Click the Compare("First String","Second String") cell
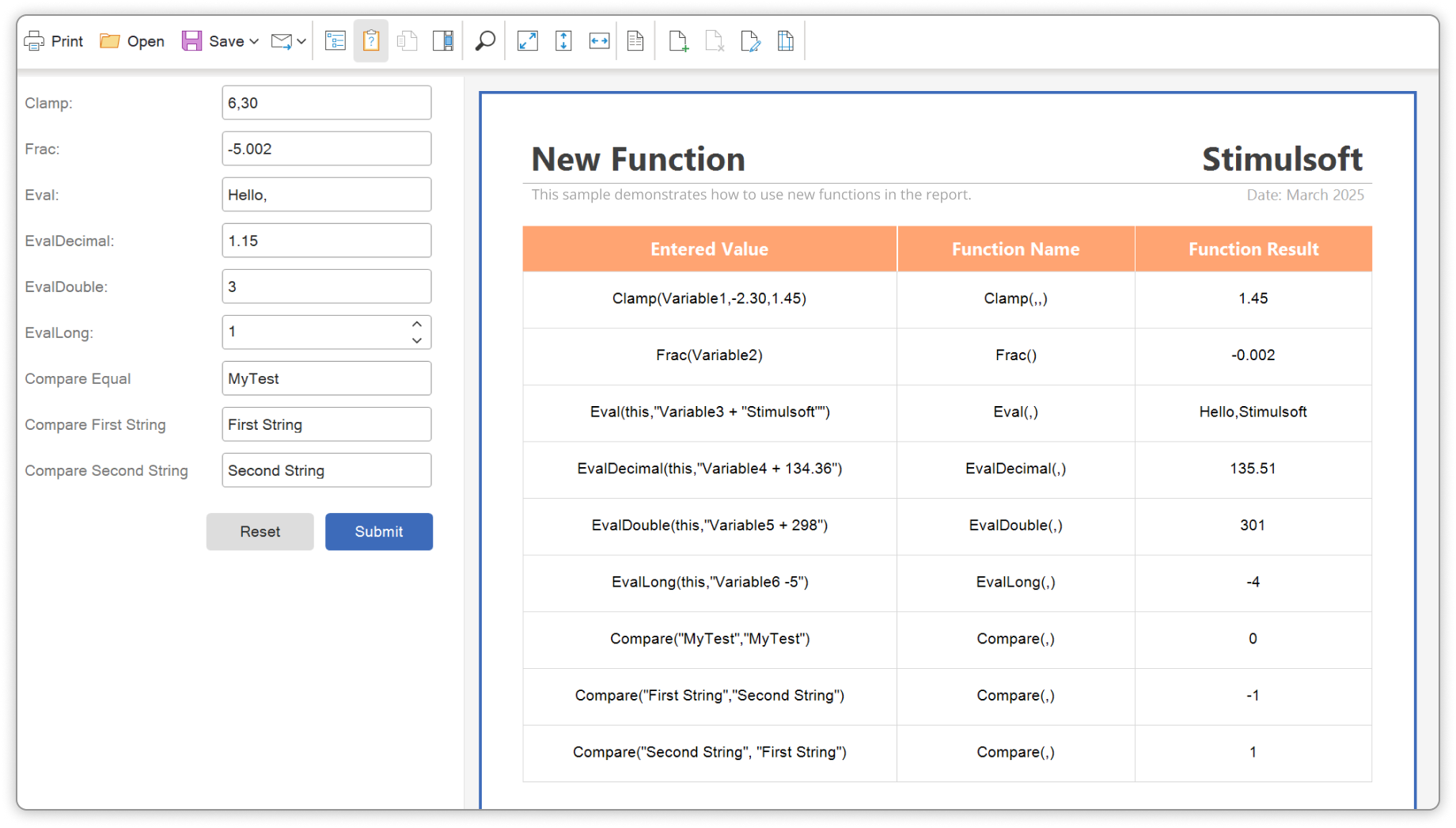 (x=710, y=696)
